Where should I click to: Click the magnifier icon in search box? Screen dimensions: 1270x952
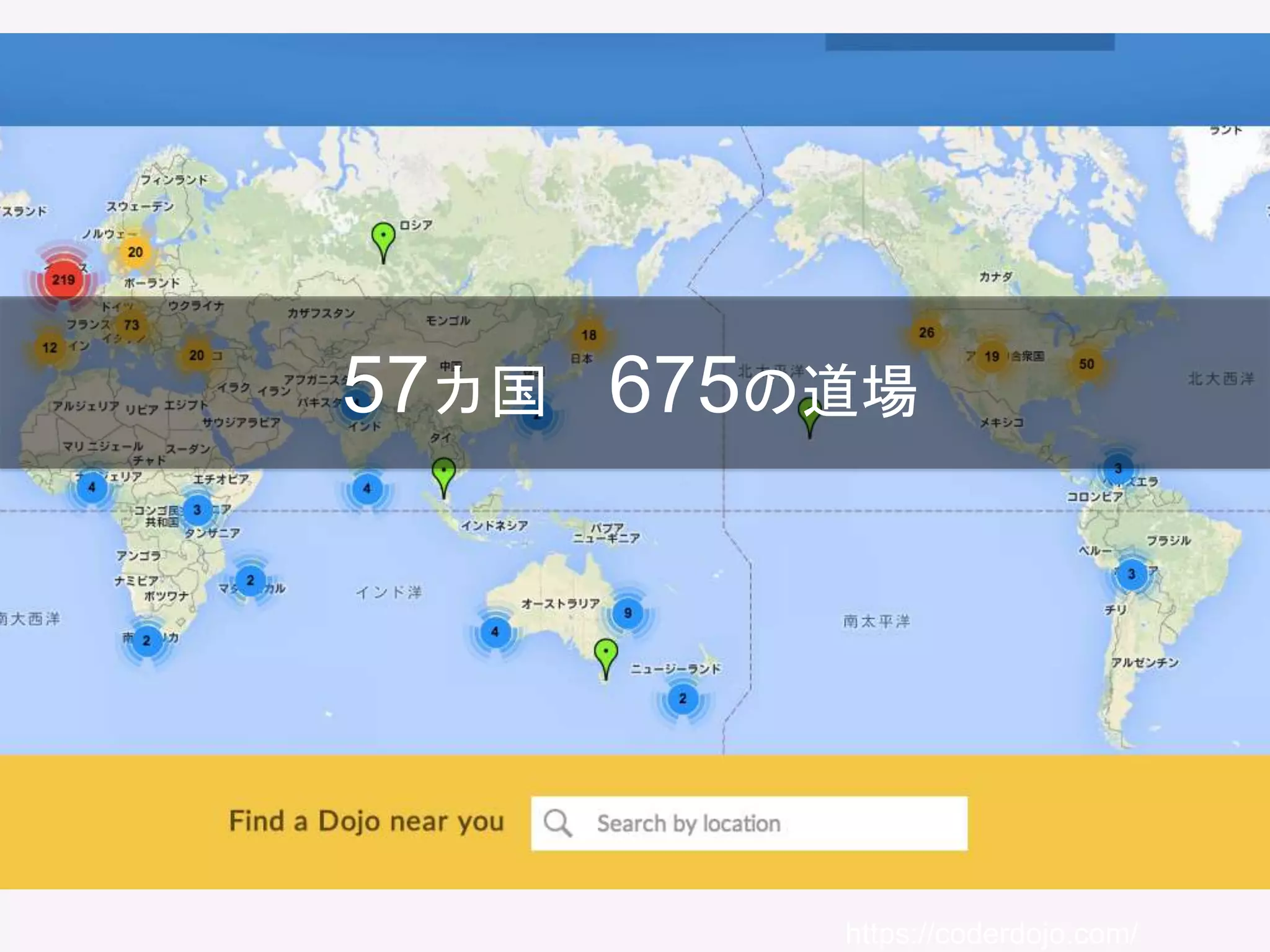557,823
